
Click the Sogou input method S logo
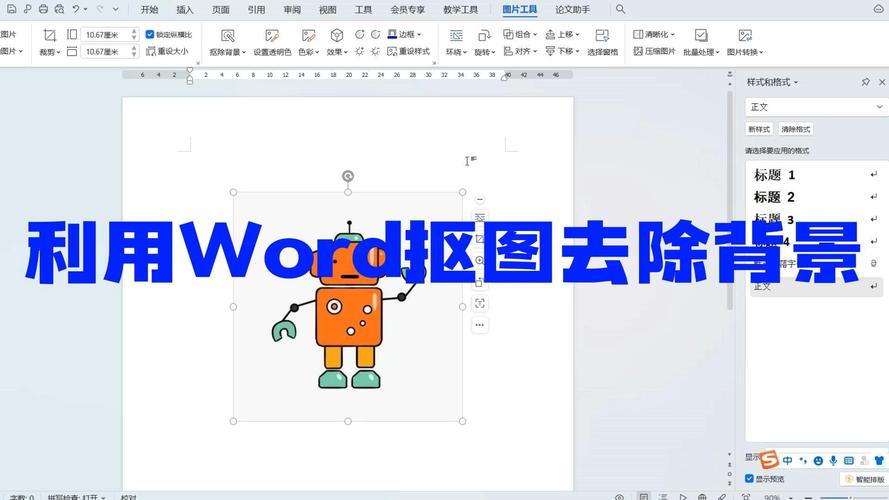[769, 459]
